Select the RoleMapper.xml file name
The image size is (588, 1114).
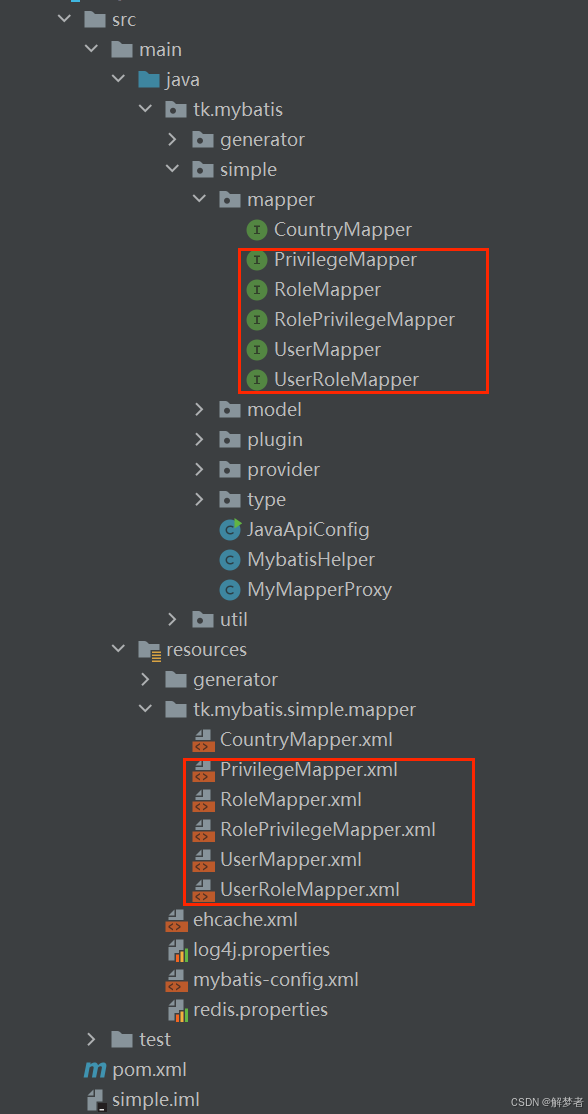291,799
